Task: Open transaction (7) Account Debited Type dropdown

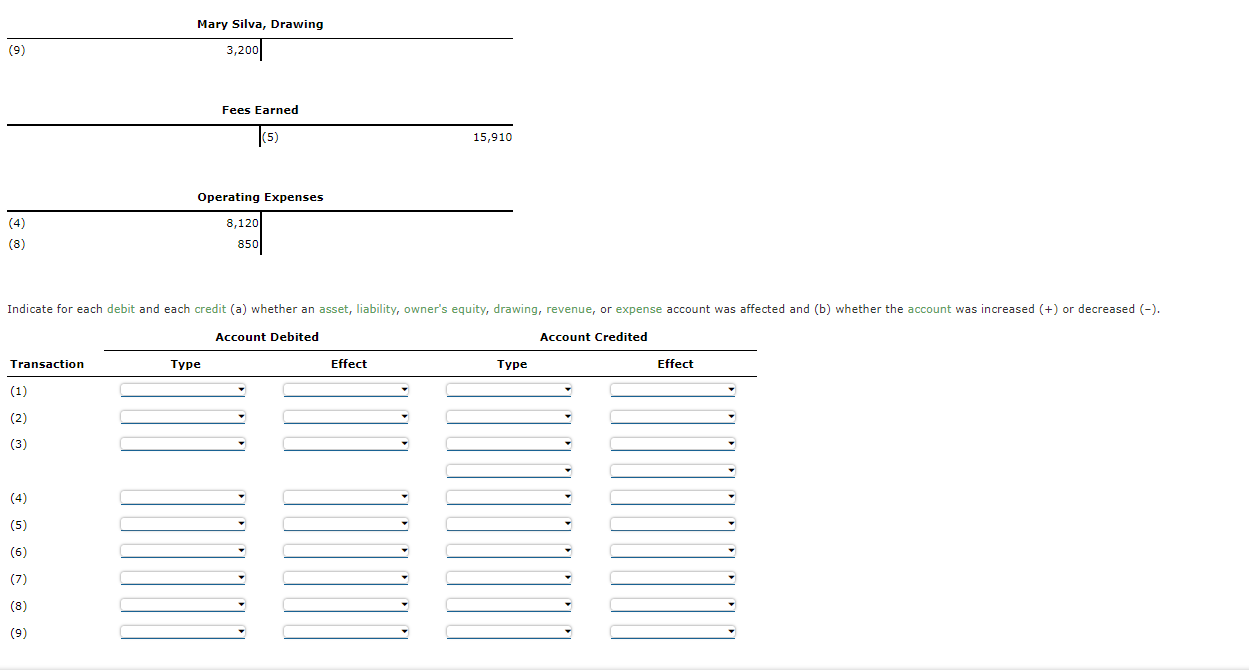Action: [183, 578]
